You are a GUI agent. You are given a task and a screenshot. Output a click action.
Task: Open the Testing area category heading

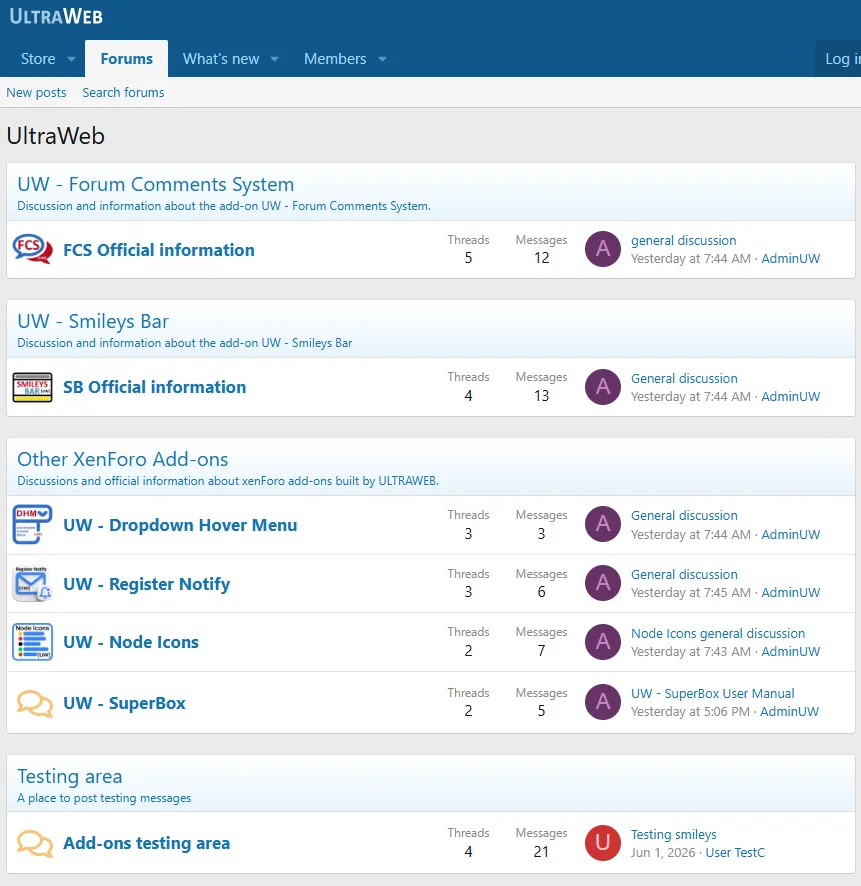click(69, 776)
